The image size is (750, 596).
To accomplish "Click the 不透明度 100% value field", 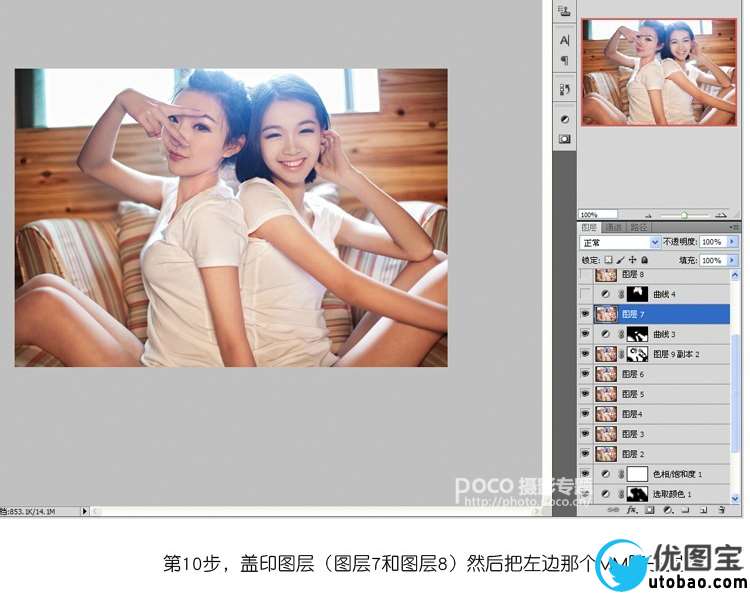I will pyautogui.click(x=712, y=242).
